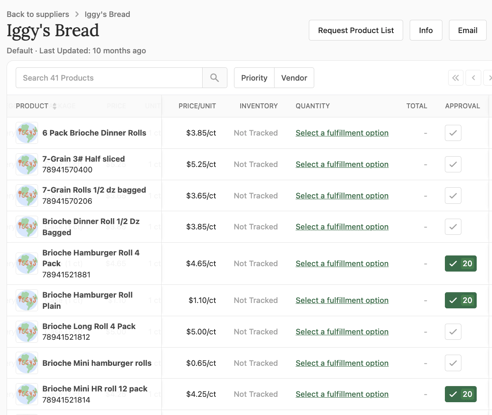Viewport: 492px width, 415px height.
Task: Sort by the Product column arrows
Action: point(54,106)
